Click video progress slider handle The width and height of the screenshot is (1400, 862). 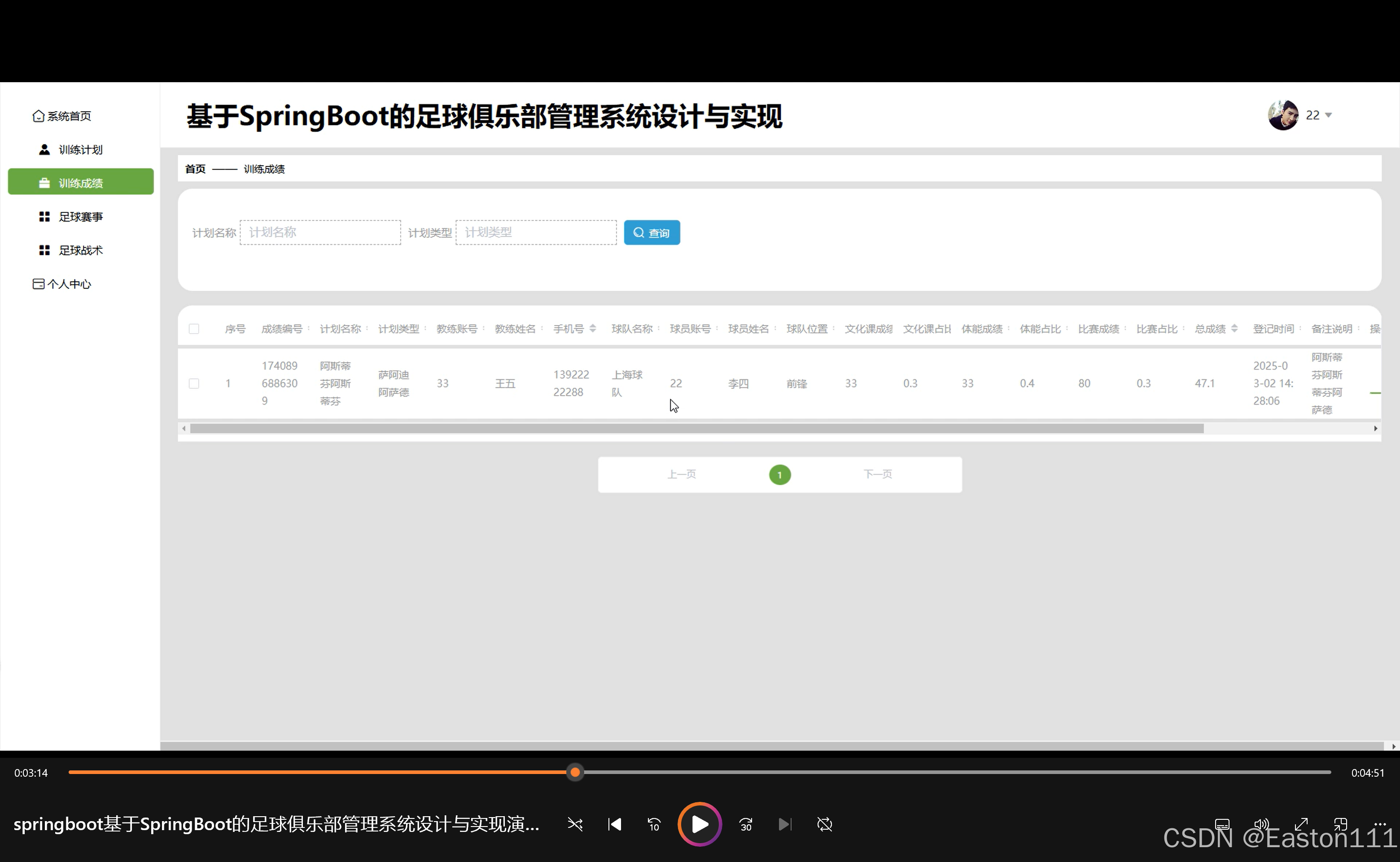pos(575,773)
